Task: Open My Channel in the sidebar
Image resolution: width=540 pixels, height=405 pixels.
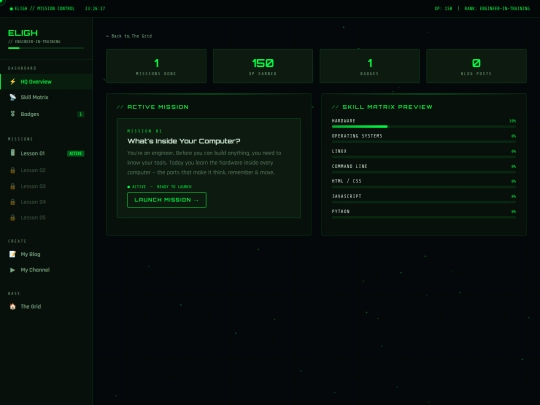Action: click(x=46, y=270)
